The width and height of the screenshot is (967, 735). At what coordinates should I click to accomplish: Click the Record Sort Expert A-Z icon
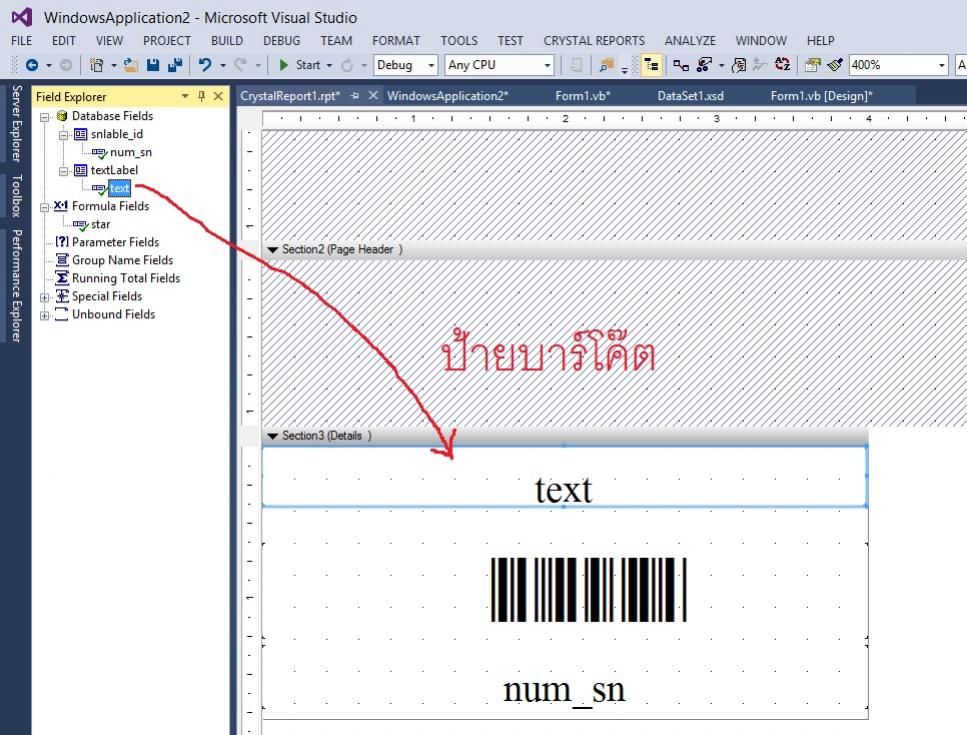pyautogui.click(x=783, y=64)
